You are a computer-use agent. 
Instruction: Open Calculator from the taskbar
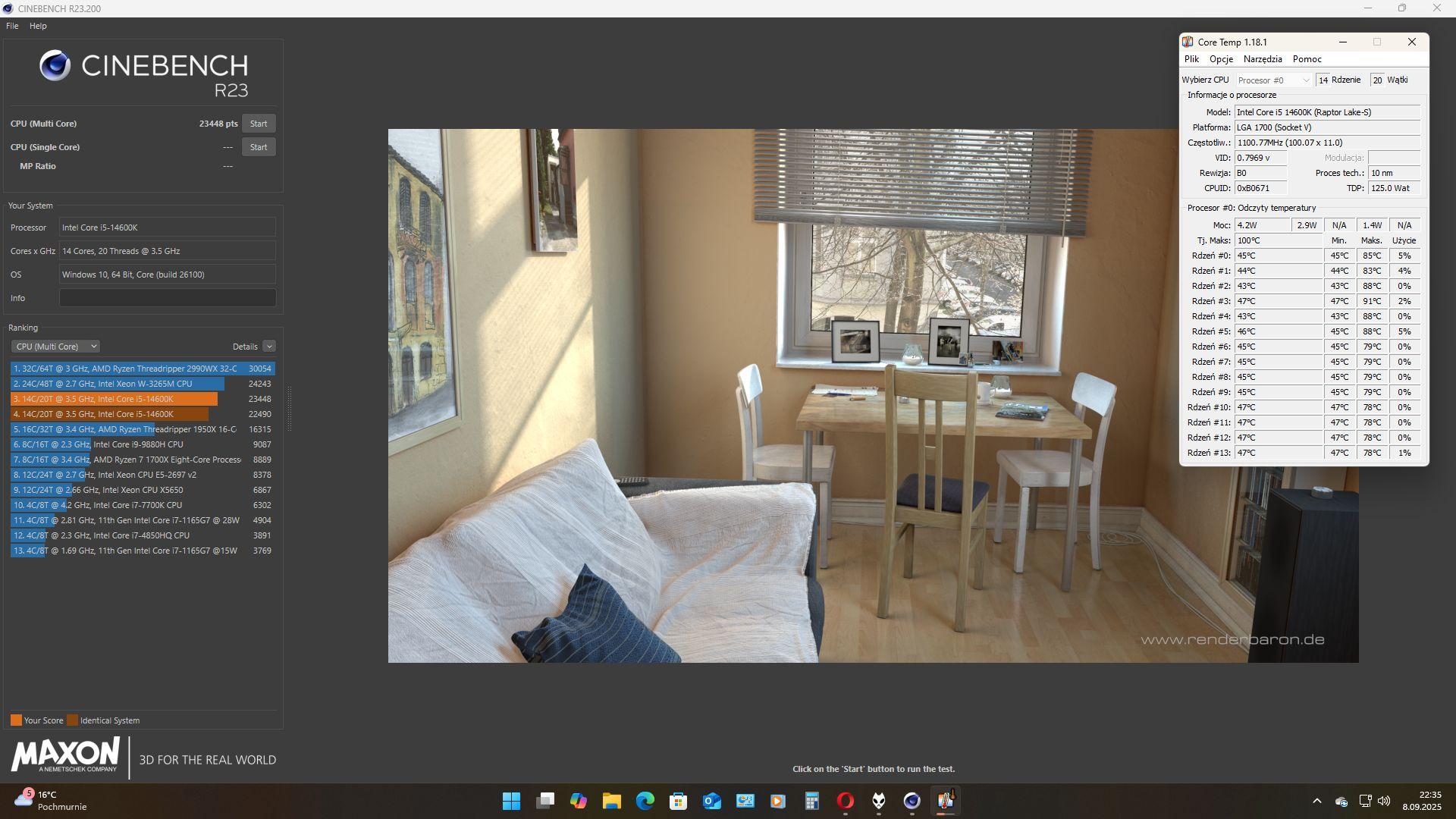[x=811, y=801]
